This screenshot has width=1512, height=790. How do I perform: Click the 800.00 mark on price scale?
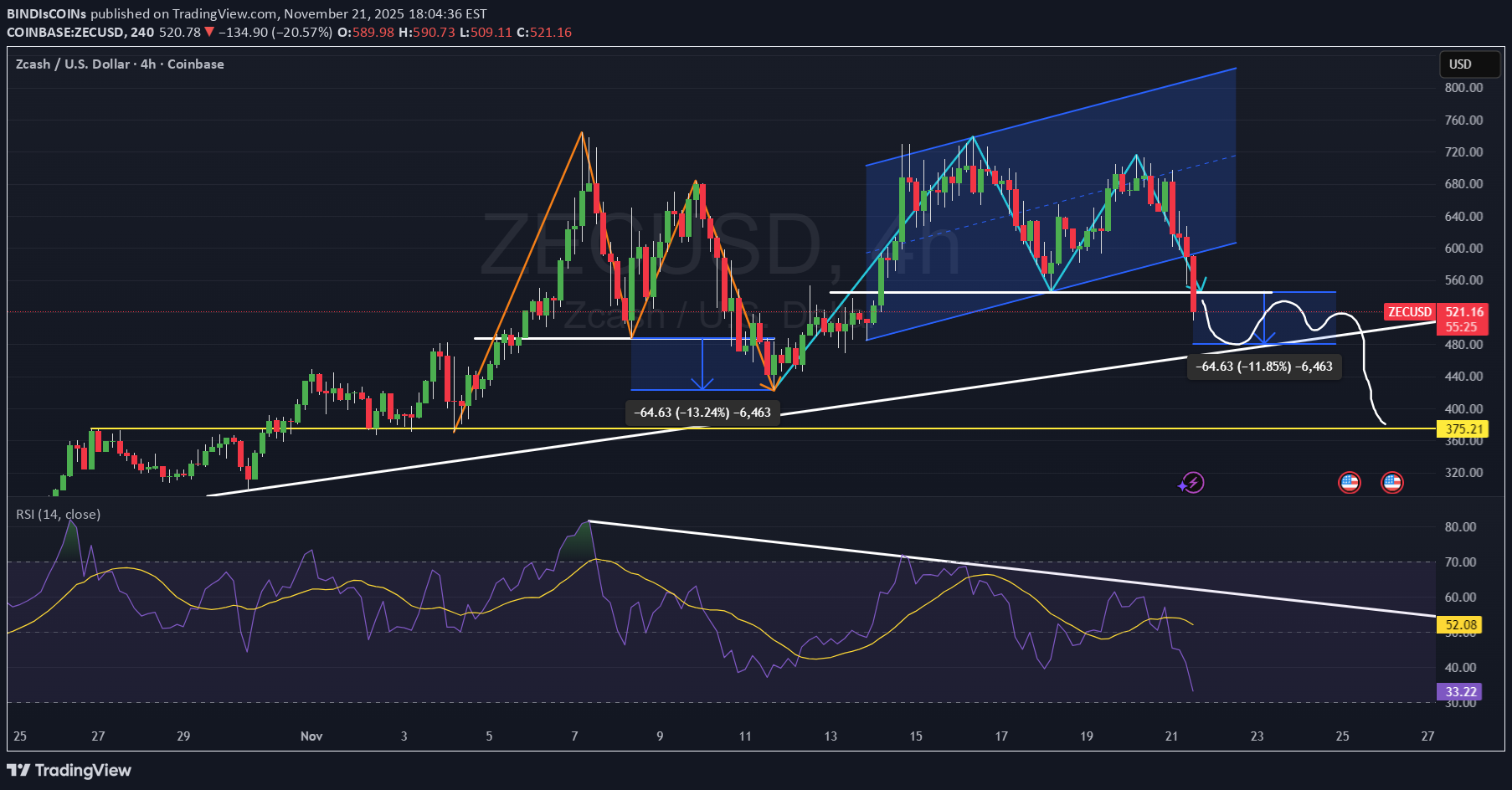coord(1463,88)
